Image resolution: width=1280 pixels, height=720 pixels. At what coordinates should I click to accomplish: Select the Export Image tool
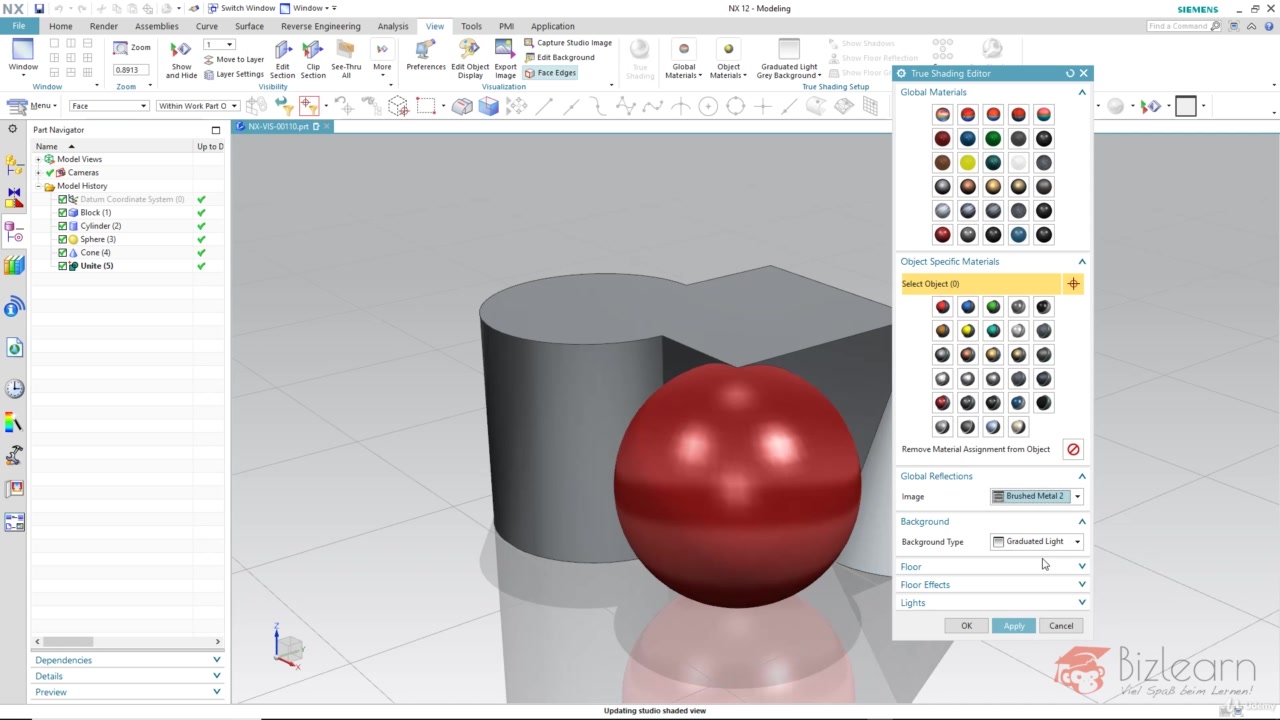[505, 57]
